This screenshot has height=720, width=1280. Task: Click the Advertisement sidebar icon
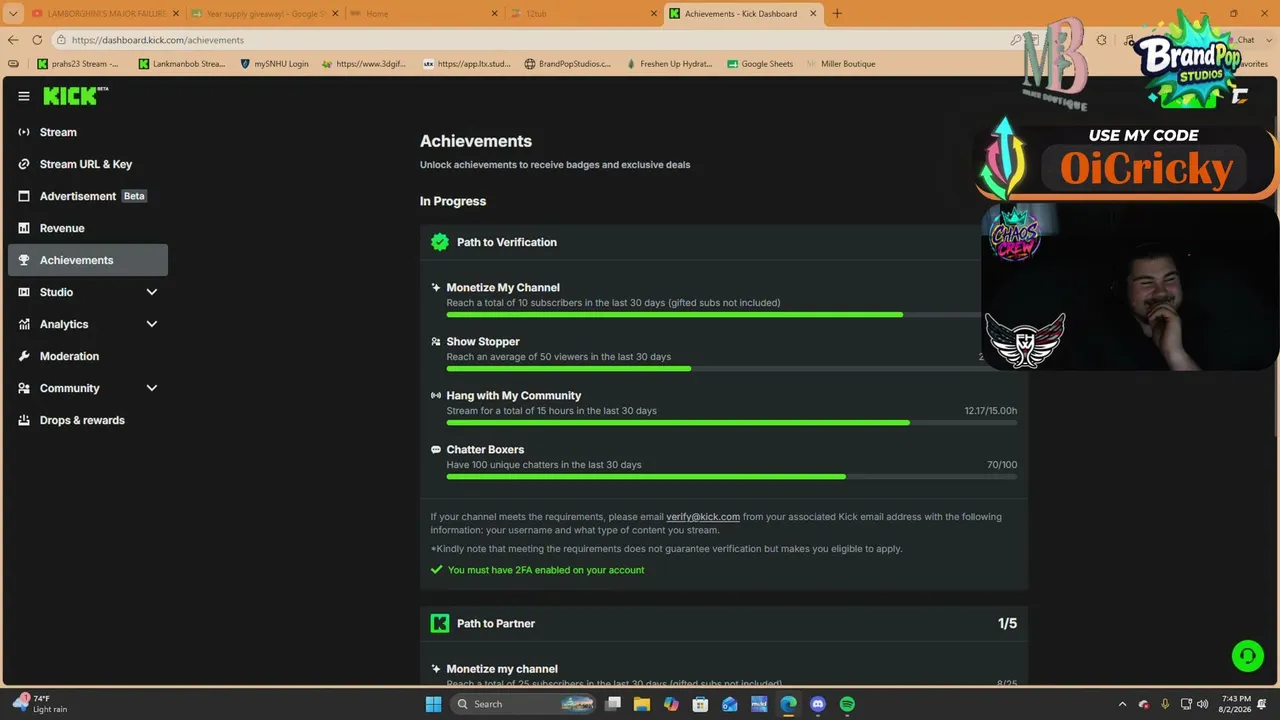tap(24, 196)
